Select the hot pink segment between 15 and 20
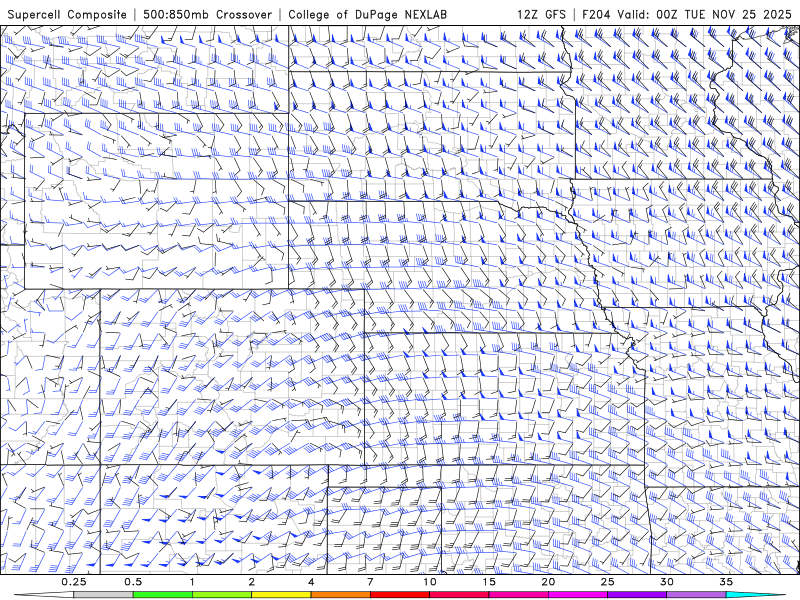 pyautogui.click(x=518, y=595)
